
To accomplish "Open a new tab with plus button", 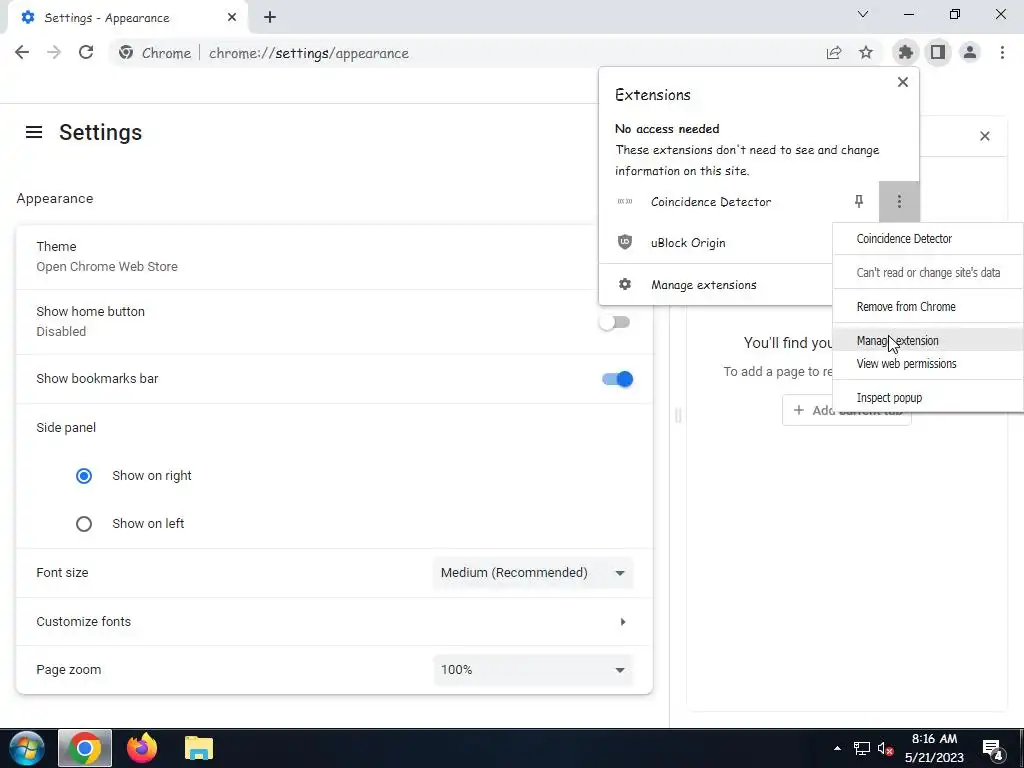I will 270,18.
